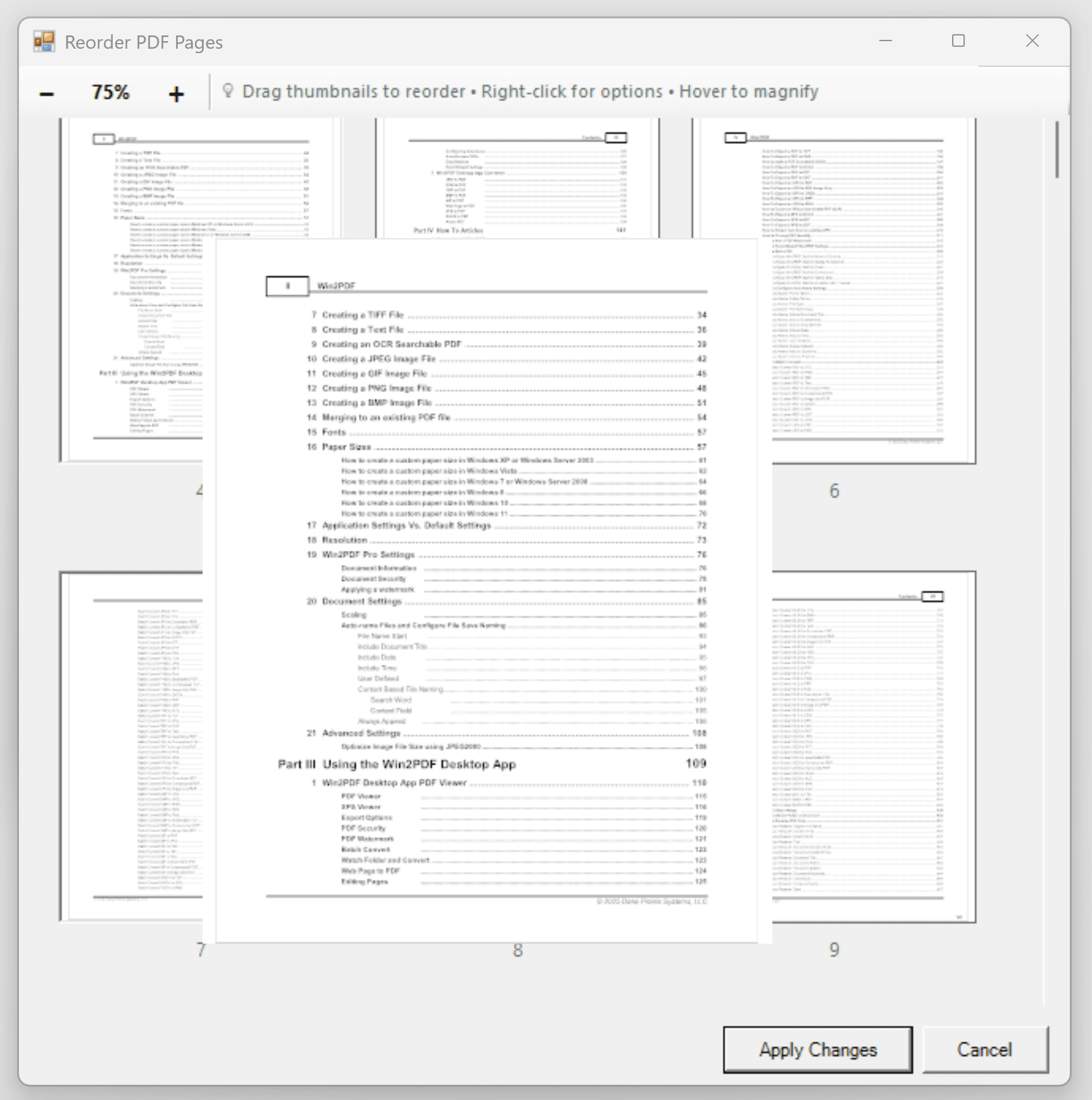Click the Apply Changes button

click(817, 1050)
